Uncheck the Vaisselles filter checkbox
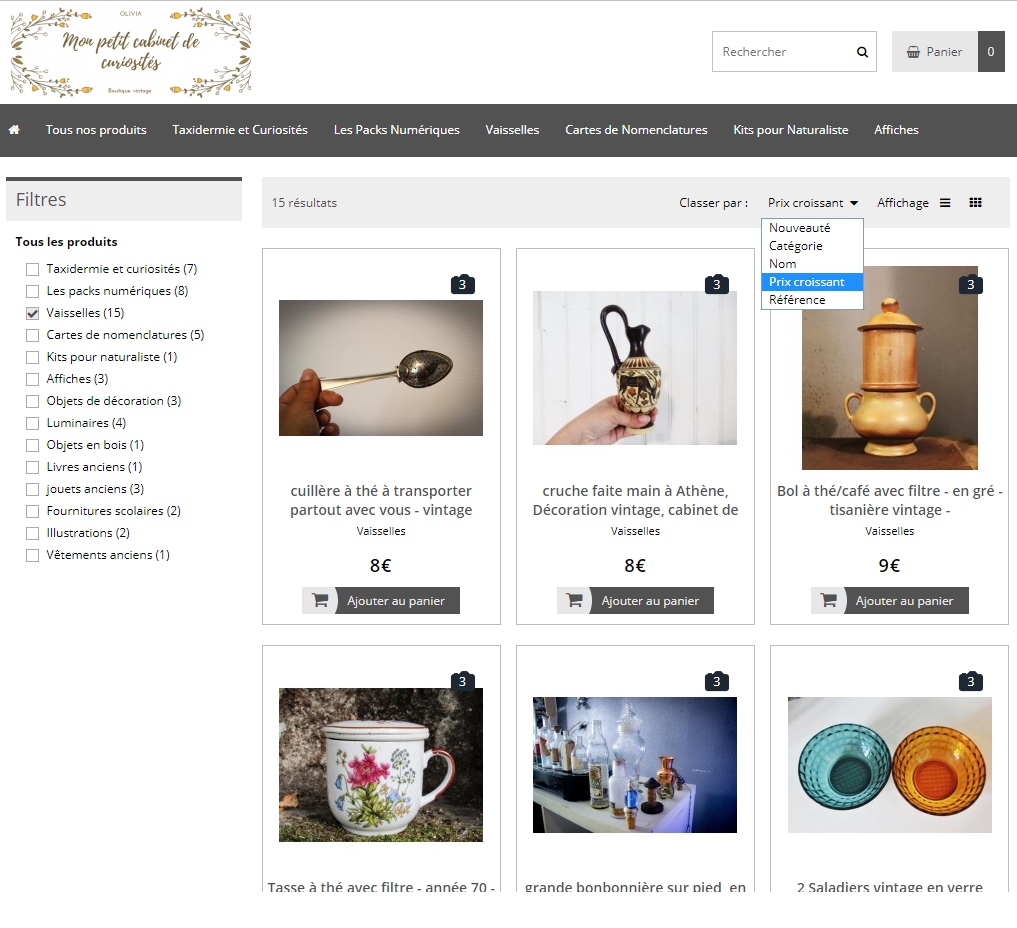The height and width of the screenshot is (928, 1017). coord(33,313)
